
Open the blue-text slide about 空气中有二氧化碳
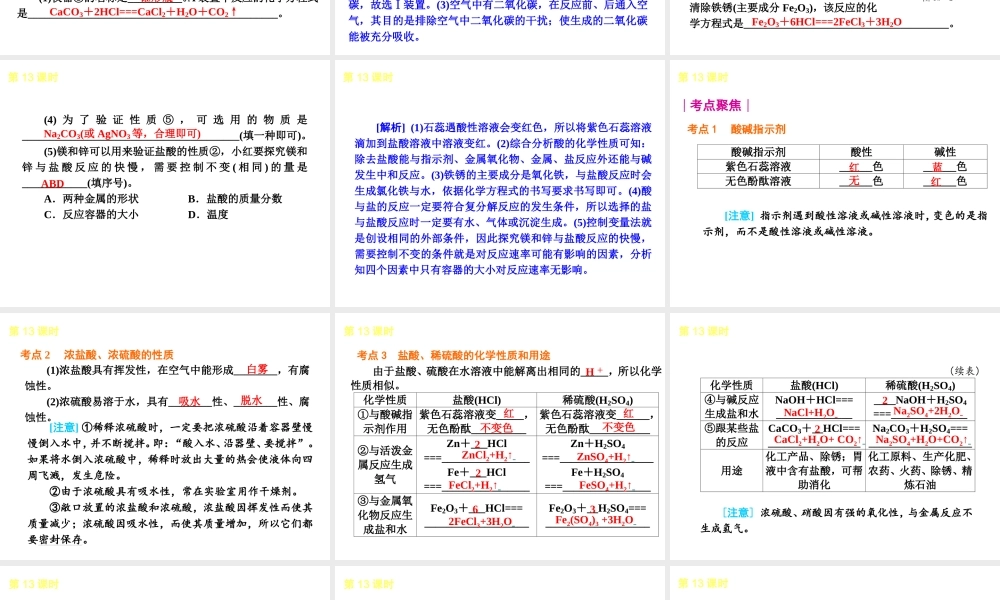(499, 27)
